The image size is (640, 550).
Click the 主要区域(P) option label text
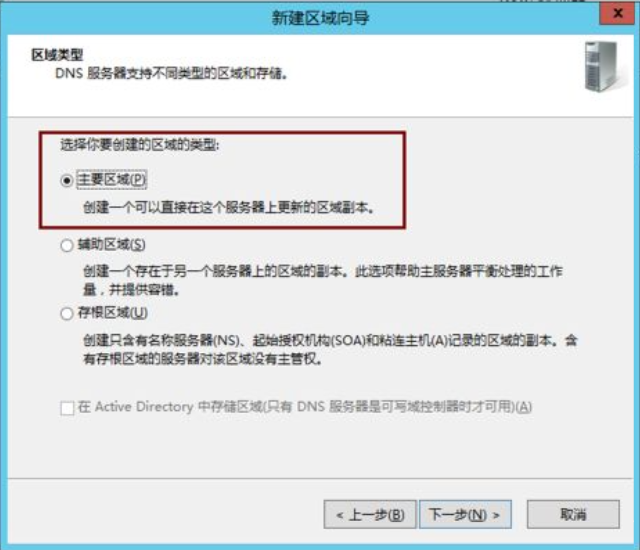coord(111,180)
